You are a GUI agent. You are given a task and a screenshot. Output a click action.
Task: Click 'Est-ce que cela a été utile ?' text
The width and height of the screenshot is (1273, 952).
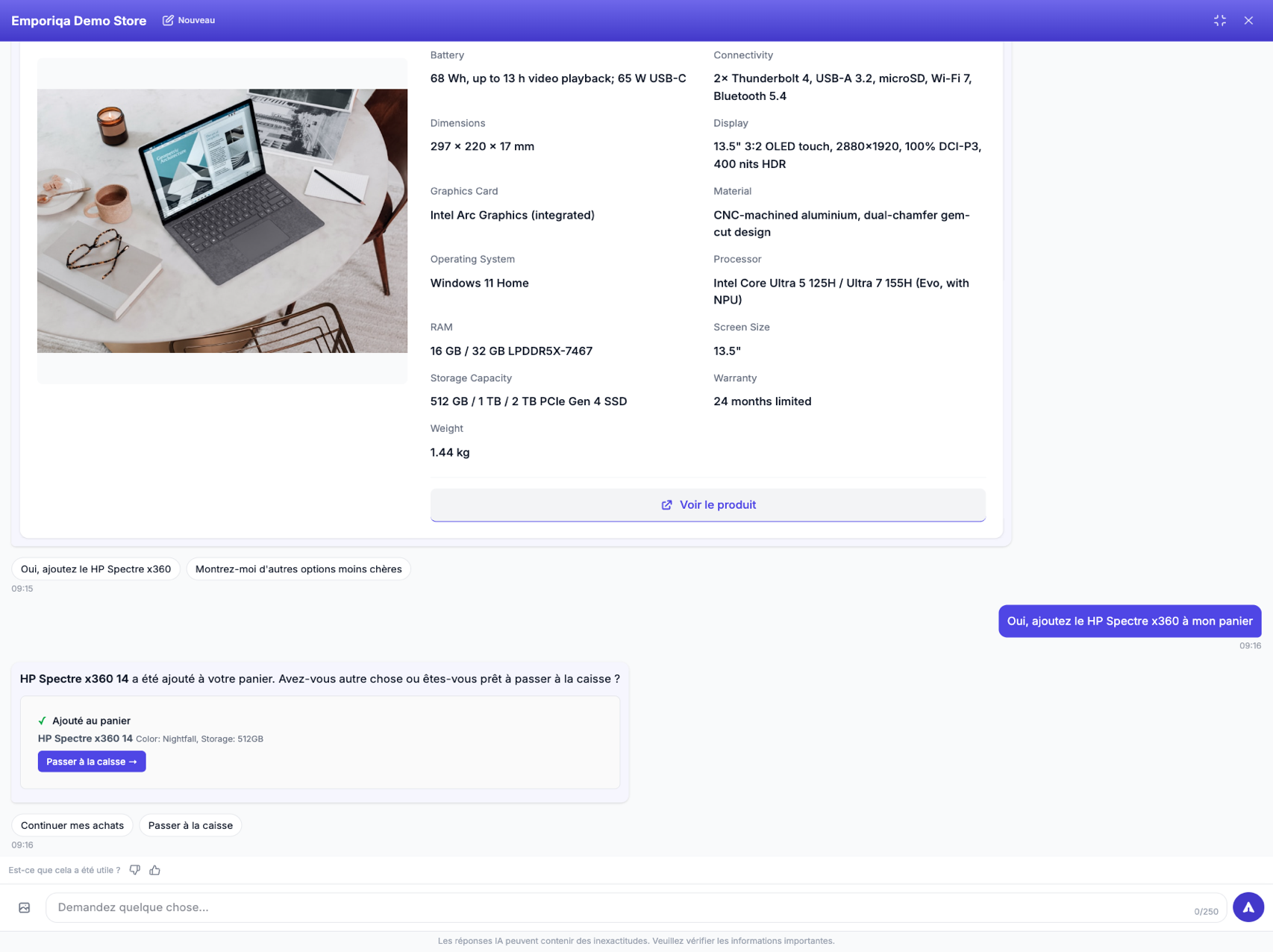coord(64,870)
